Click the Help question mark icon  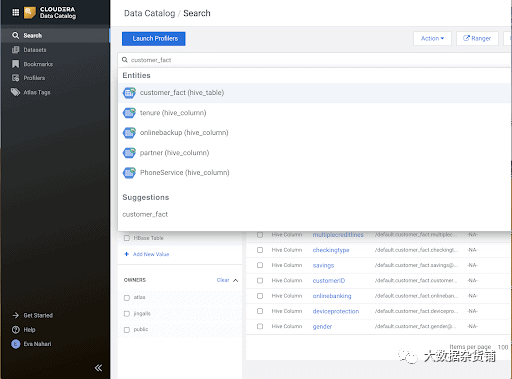click(x=15, y=330)
